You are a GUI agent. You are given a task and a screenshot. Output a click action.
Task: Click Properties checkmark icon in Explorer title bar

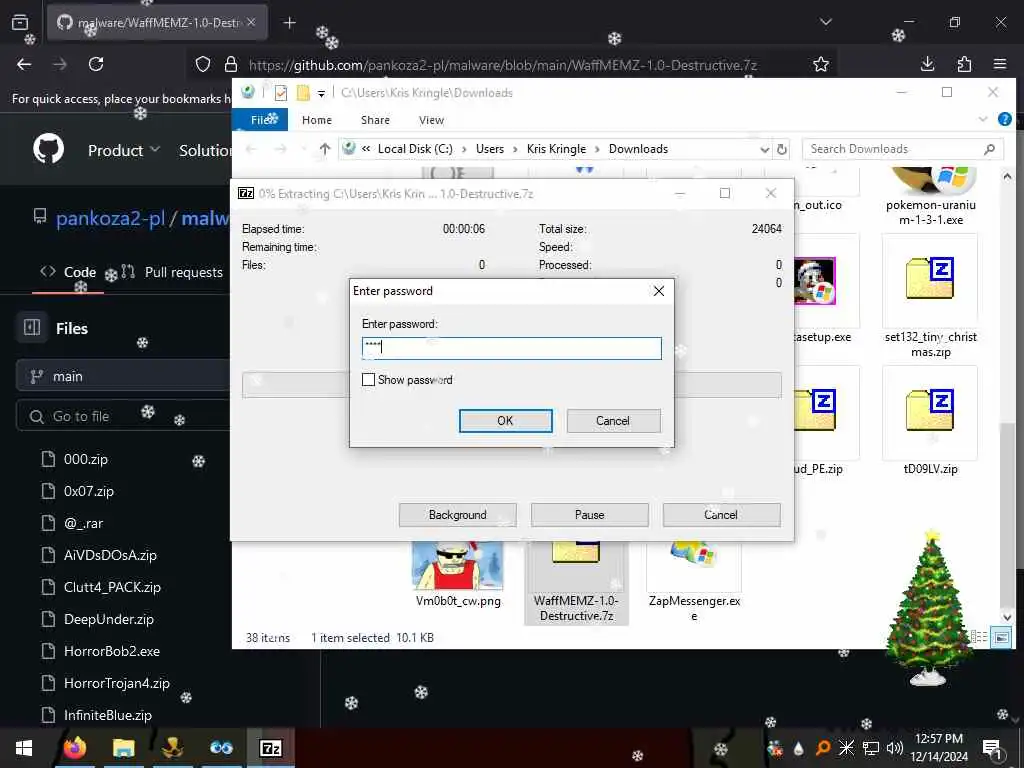pos(281,93)
